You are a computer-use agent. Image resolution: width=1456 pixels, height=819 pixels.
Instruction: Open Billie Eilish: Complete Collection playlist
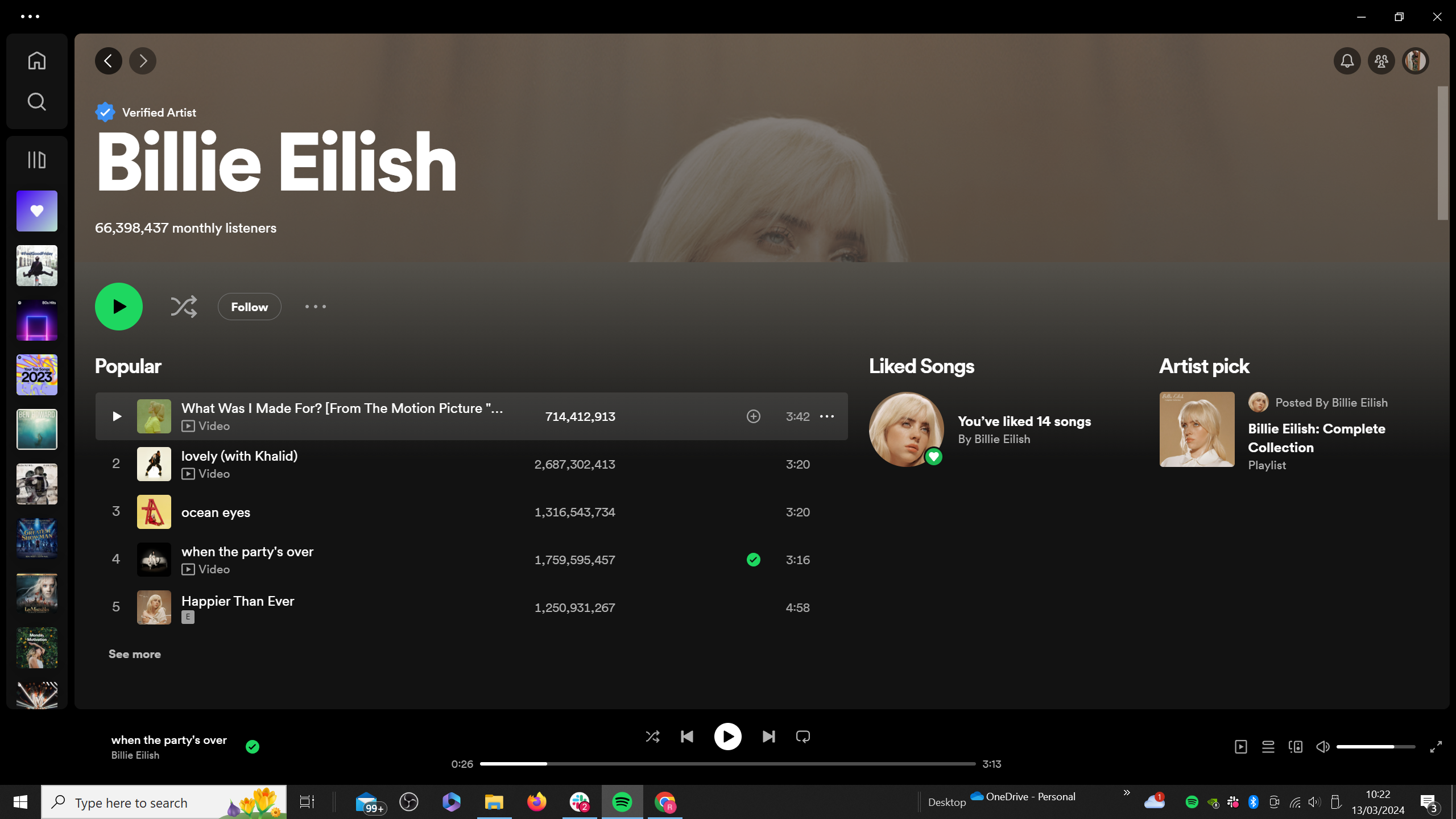[x=1317, y=438]
